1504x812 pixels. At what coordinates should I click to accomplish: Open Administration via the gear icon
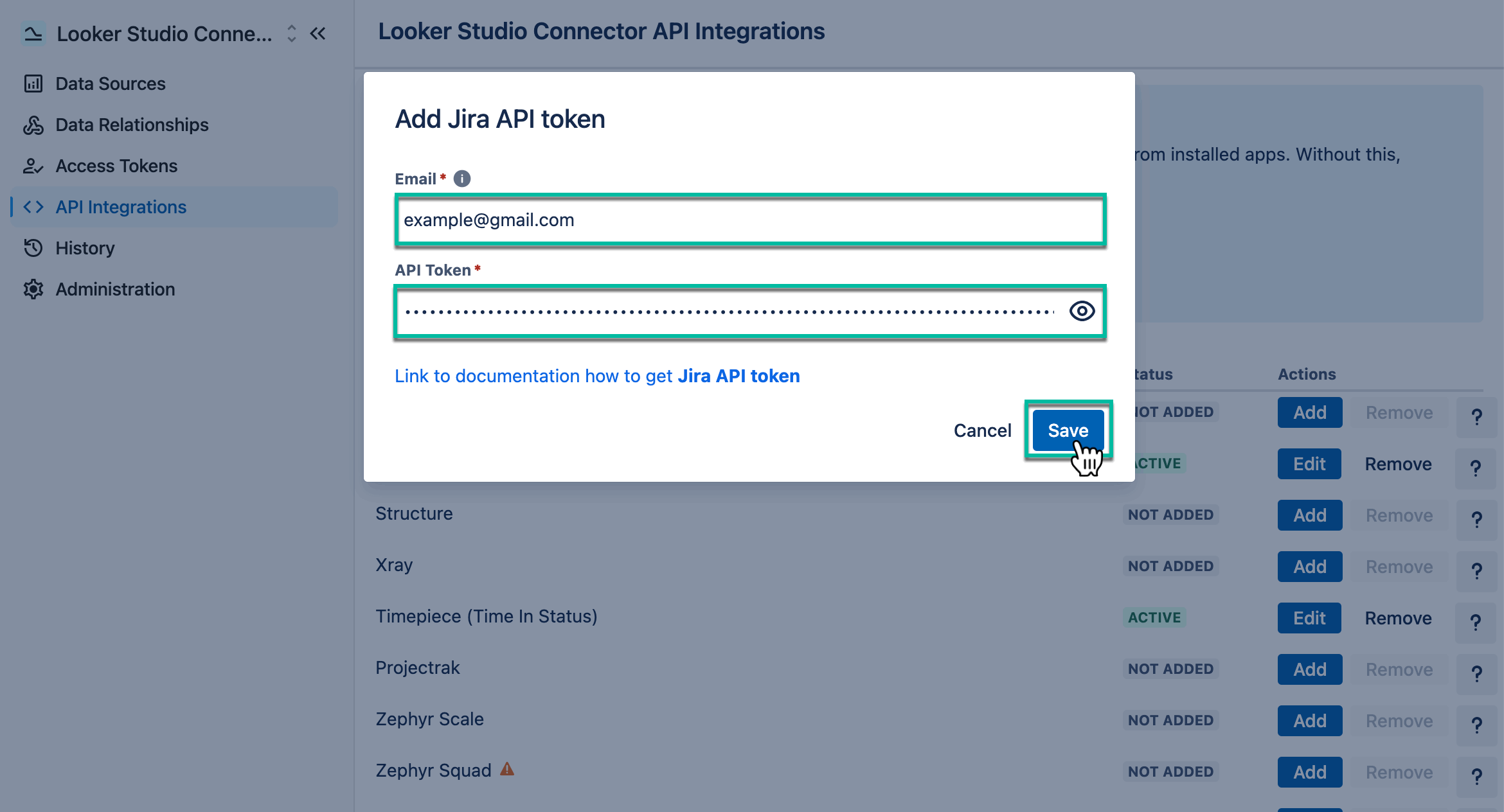click(33, 289)
